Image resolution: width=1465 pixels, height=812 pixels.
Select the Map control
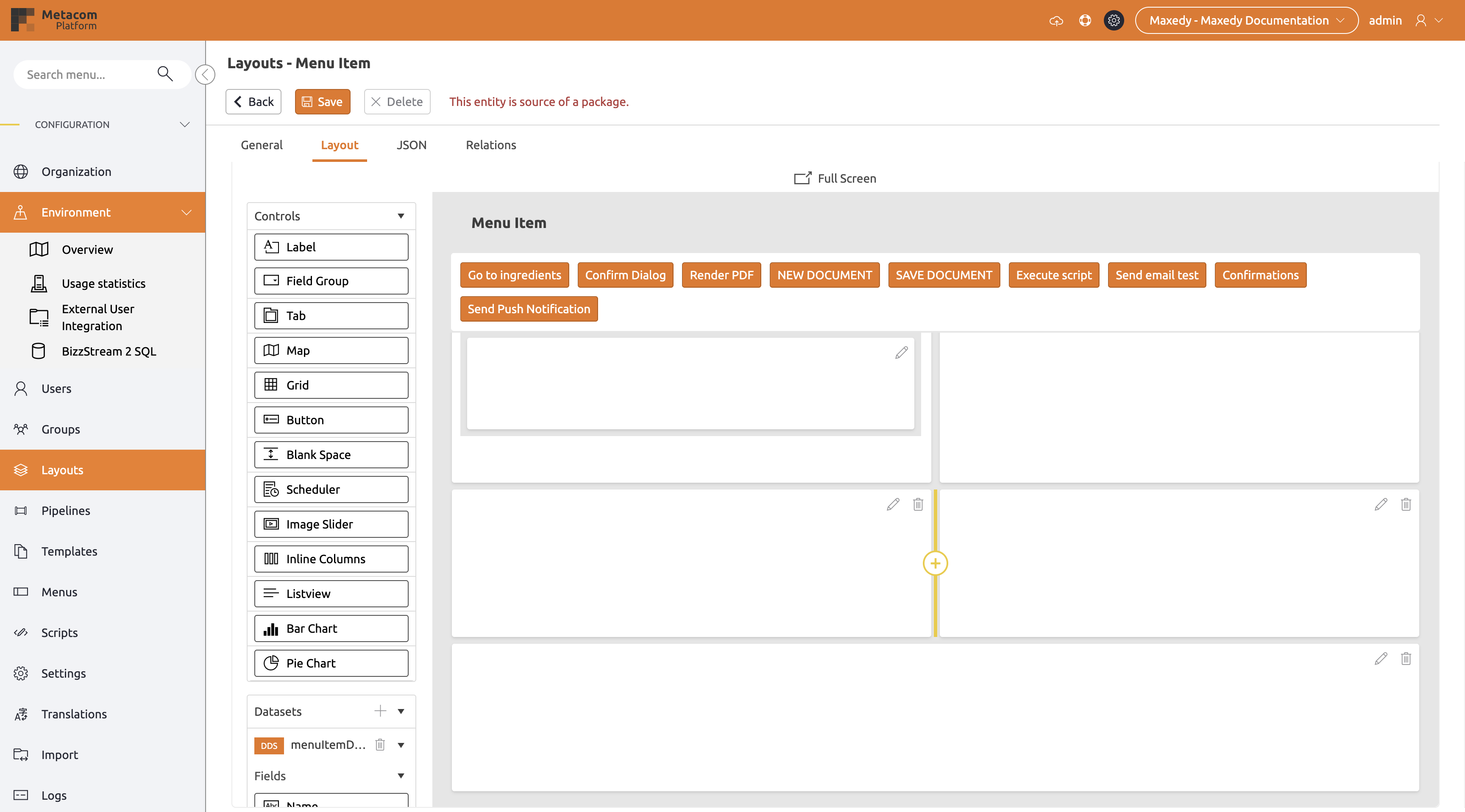(x=331, y=350)
